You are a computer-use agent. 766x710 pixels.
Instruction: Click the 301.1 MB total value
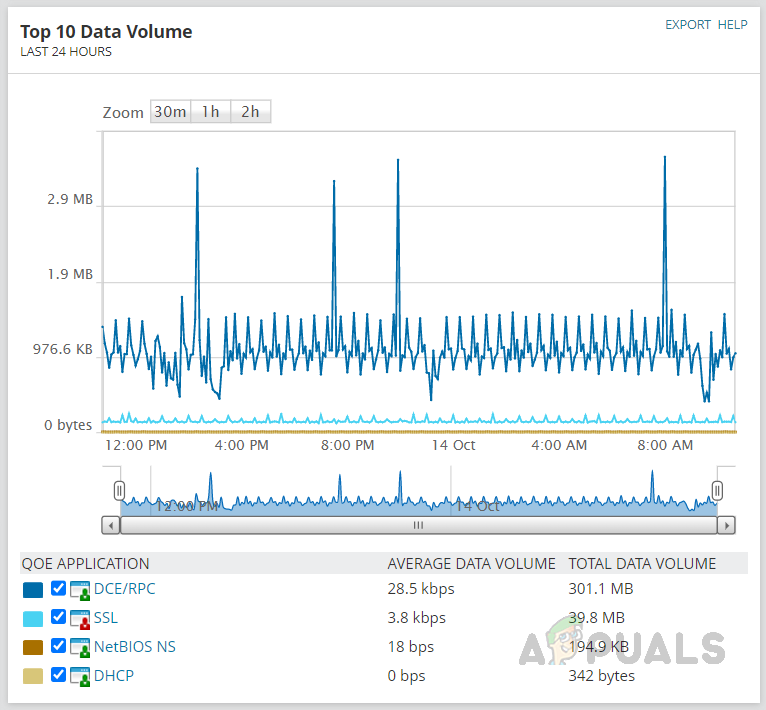click(x=601, y=589)
